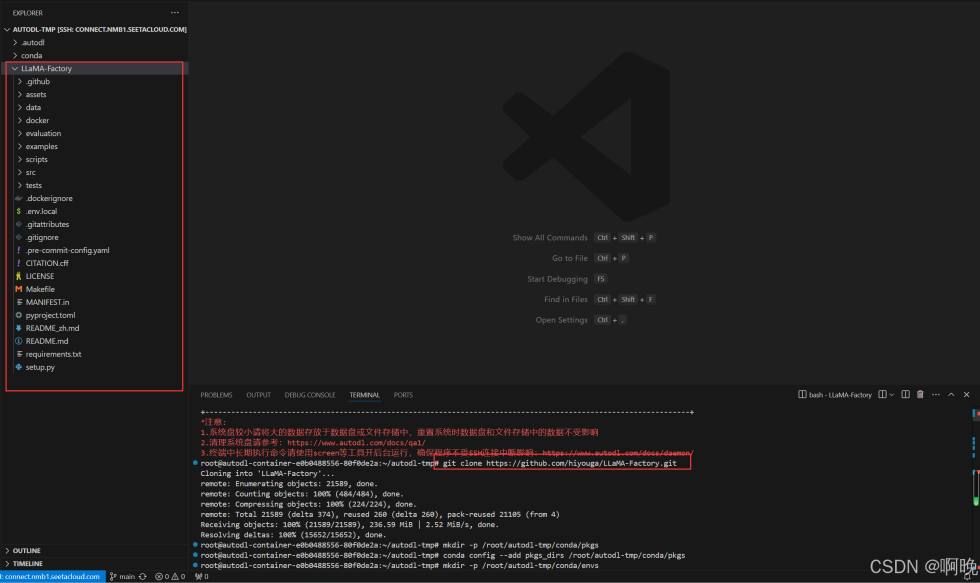Open Explorer's more actions ellipsis menu

pyautogui.click(x=175, y=13)
